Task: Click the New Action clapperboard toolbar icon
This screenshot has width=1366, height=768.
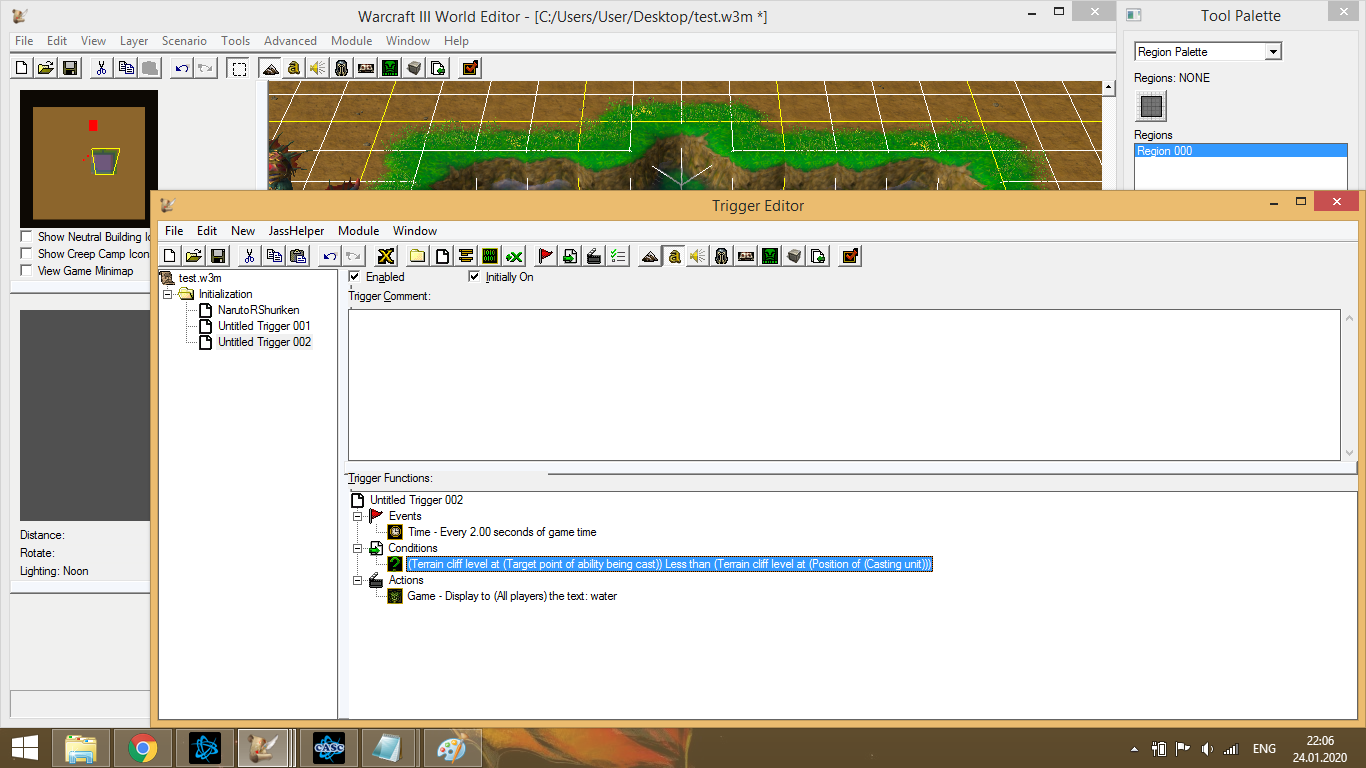Action: tap(593, 256)
